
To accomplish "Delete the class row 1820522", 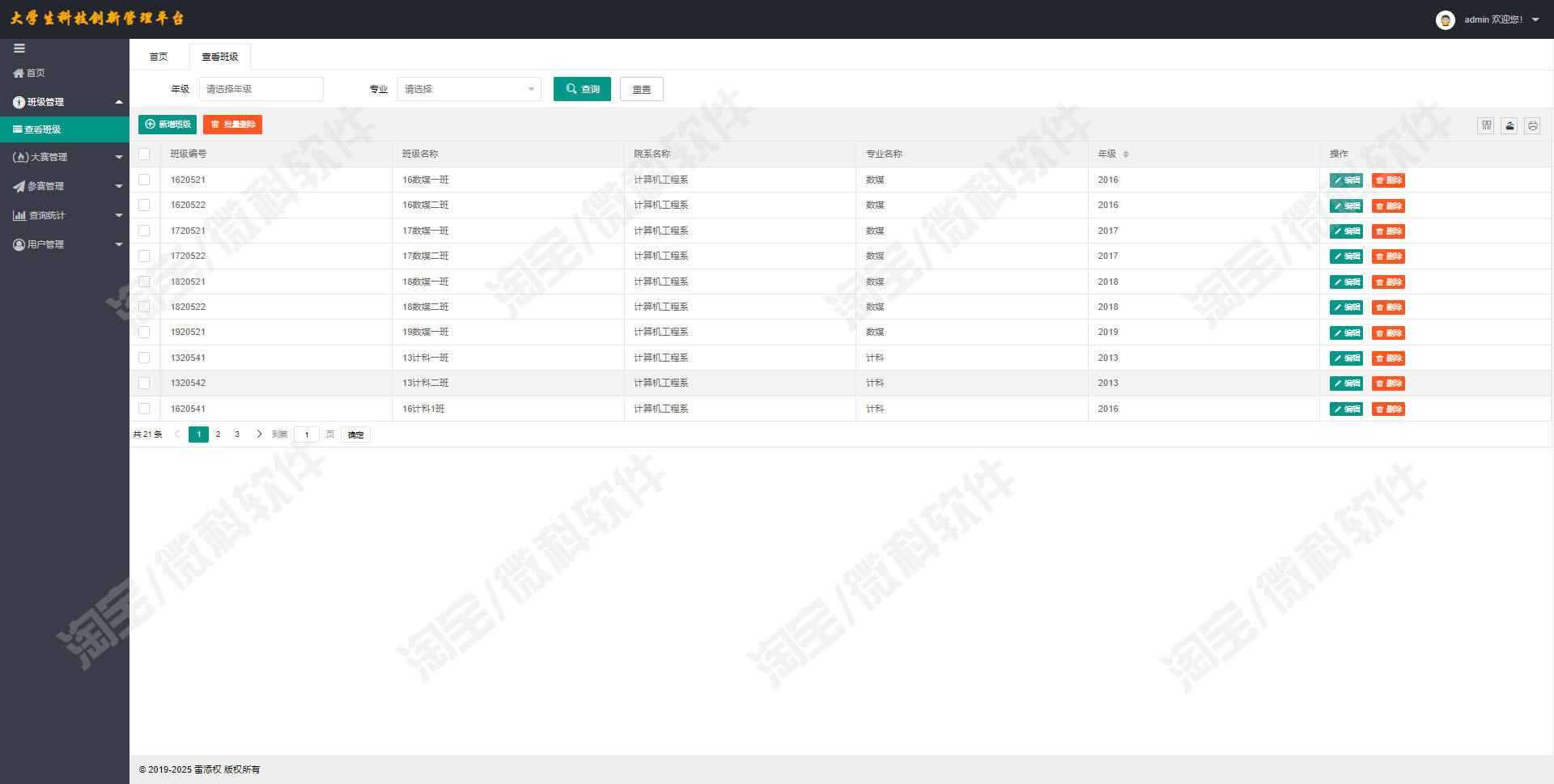I will 1388,307.
